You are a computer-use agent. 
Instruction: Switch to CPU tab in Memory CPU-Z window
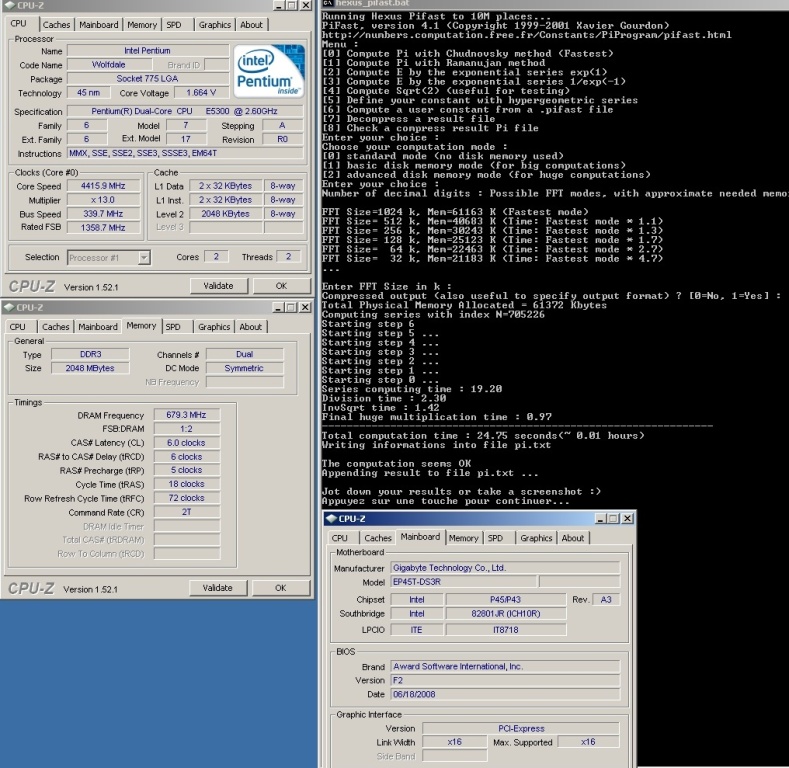pyautogui.click(x=18, y=327)
